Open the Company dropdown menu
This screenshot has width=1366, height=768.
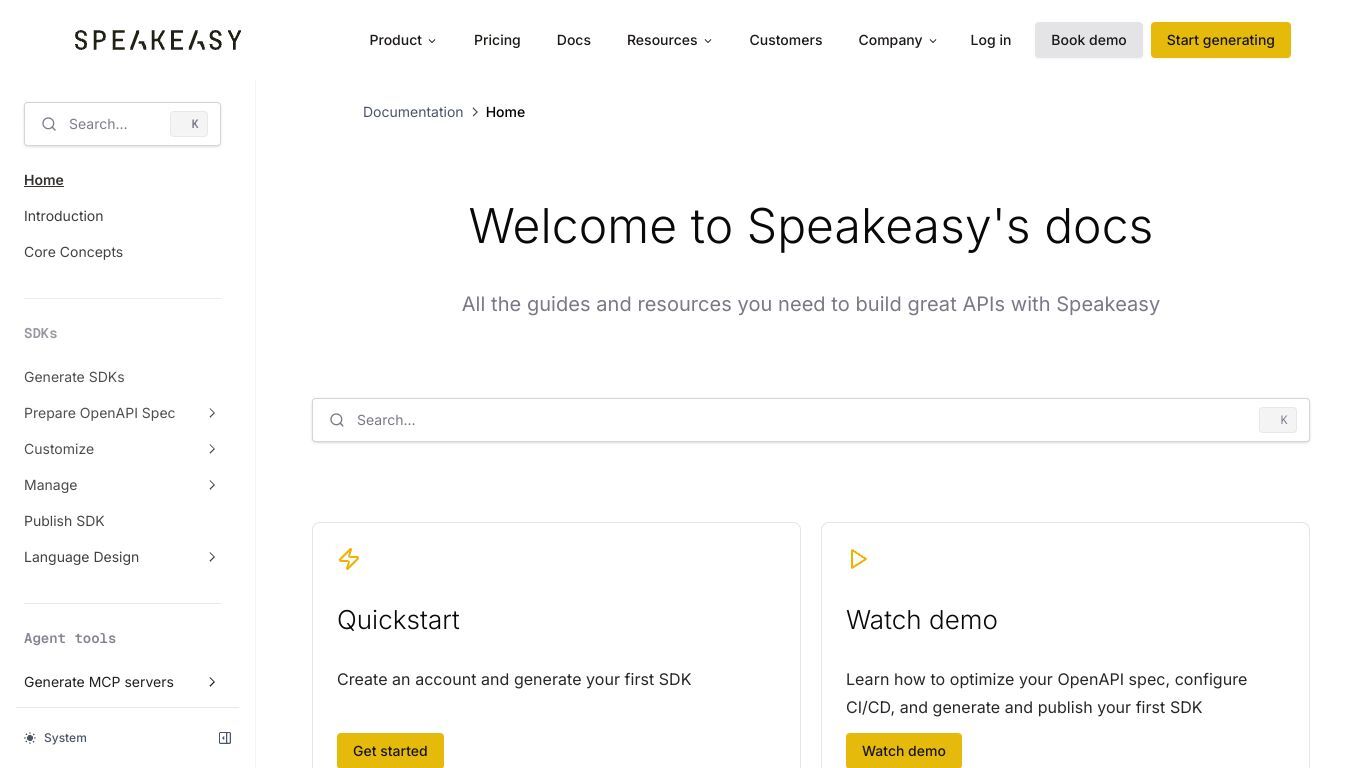(897, 40)
